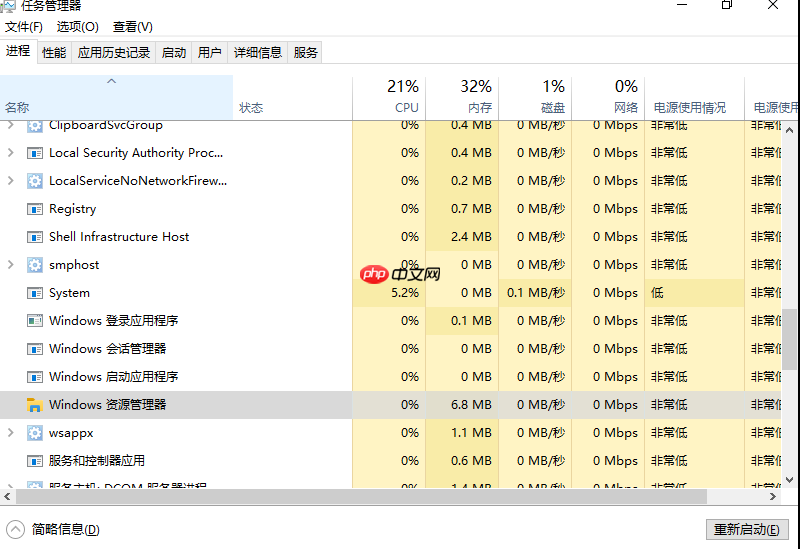The width and height of the screenshot is (800, 549).
Task: Switch to the 应用历史记录 tab
Action: tap(114, 53)
